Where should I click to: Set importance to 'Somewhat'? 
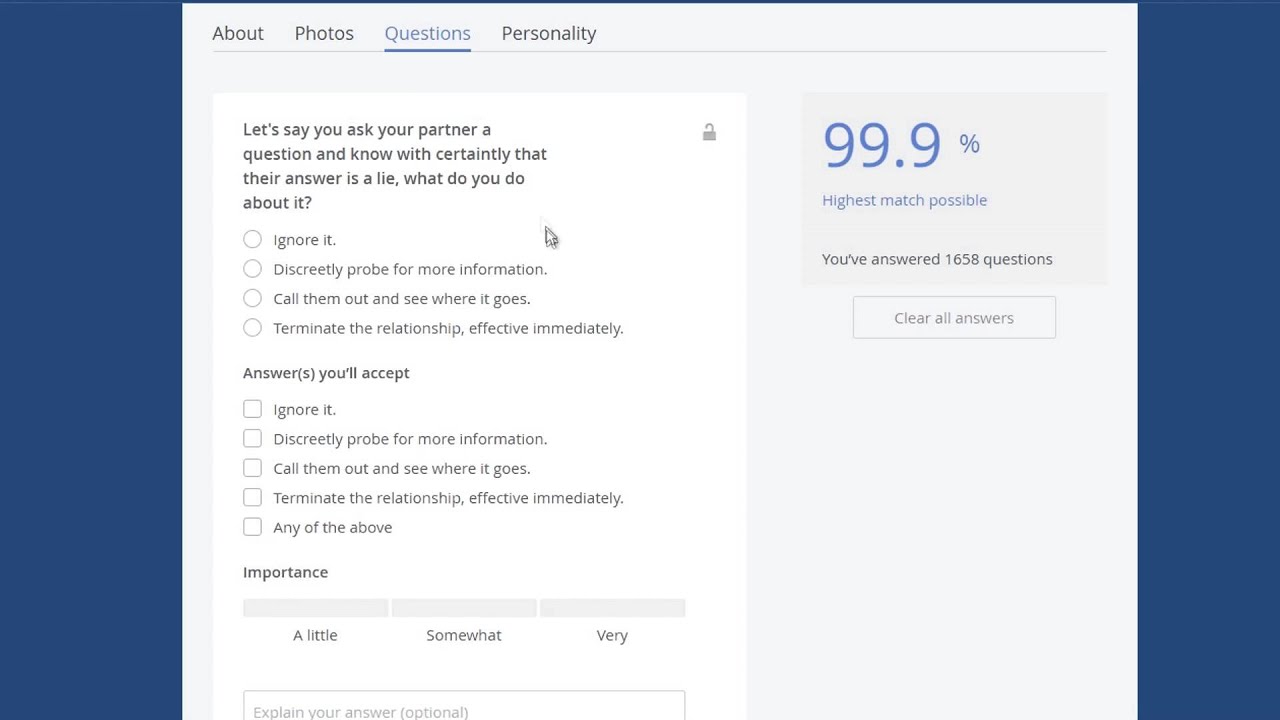point(464,609)
